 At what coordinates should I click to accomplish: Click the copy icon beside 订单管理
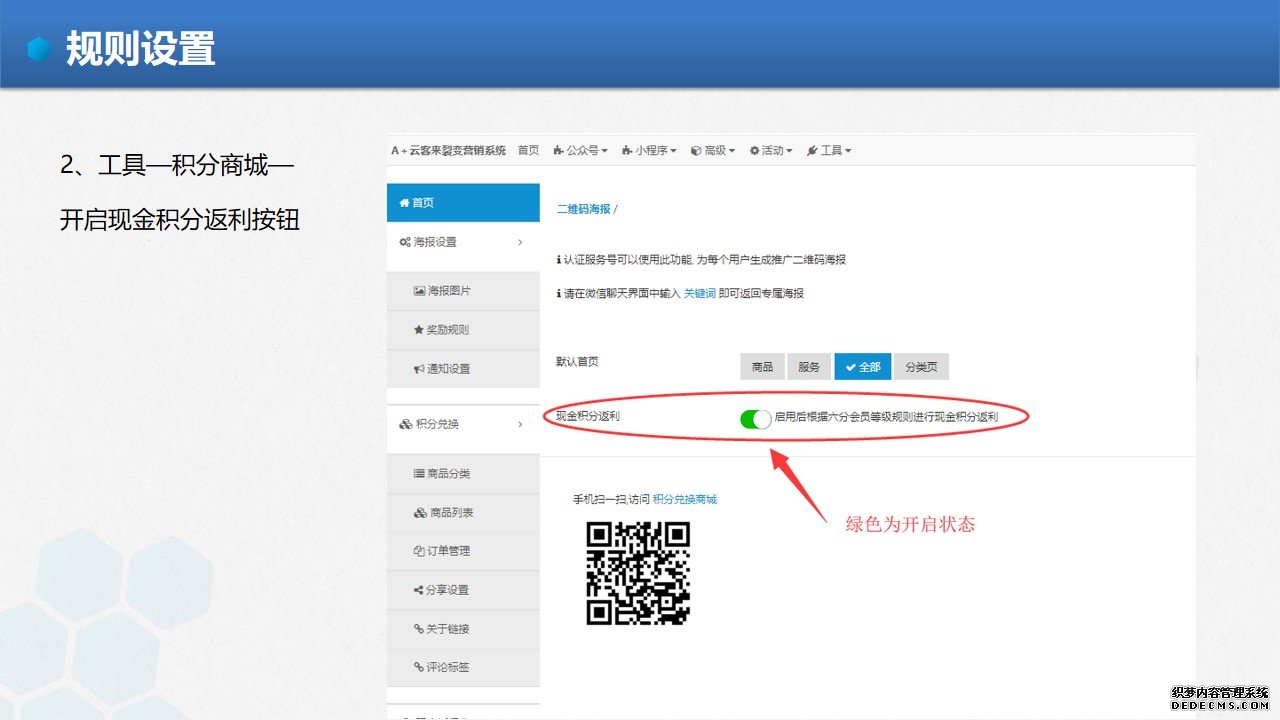click(x=420, y=551)
